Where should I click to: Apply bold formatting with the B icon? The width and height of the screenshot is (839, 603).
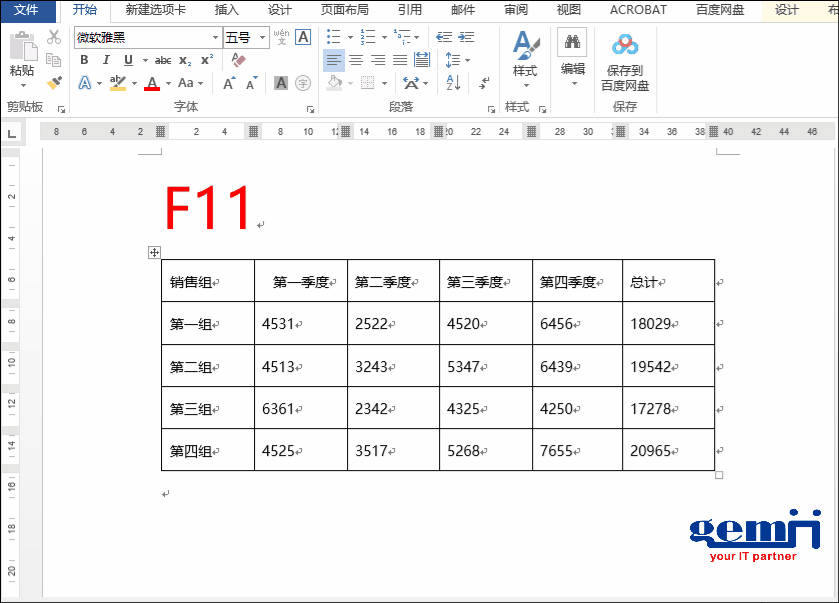(85, 58)
